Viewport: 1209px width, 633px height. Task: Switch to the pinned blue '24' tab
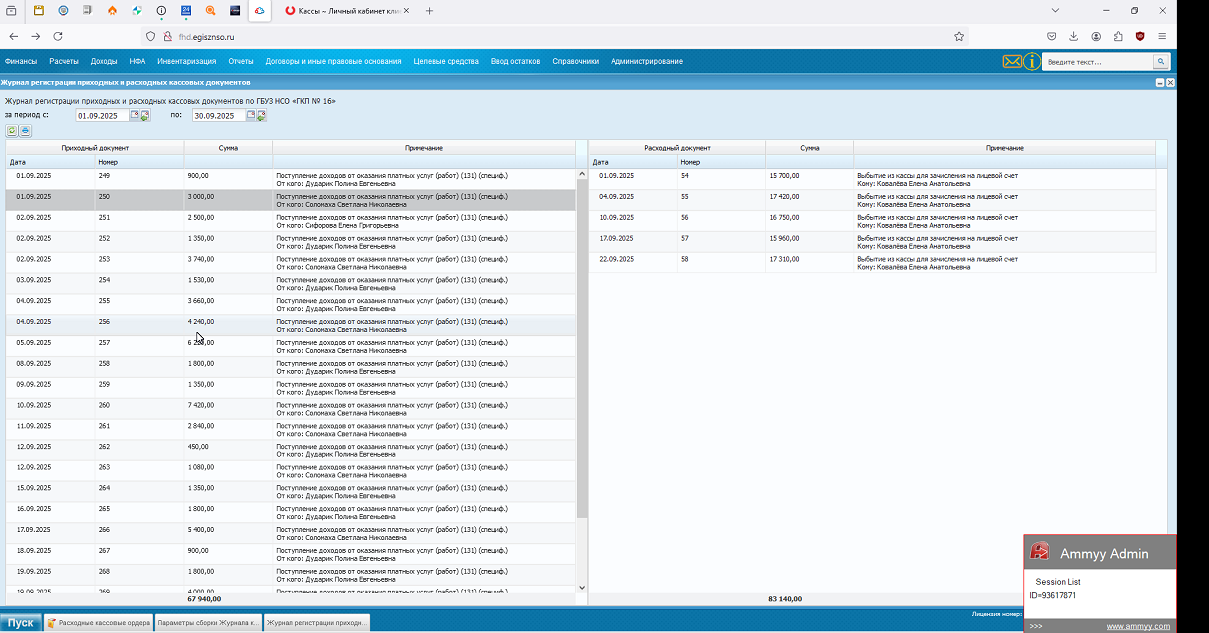pos(186,10)
